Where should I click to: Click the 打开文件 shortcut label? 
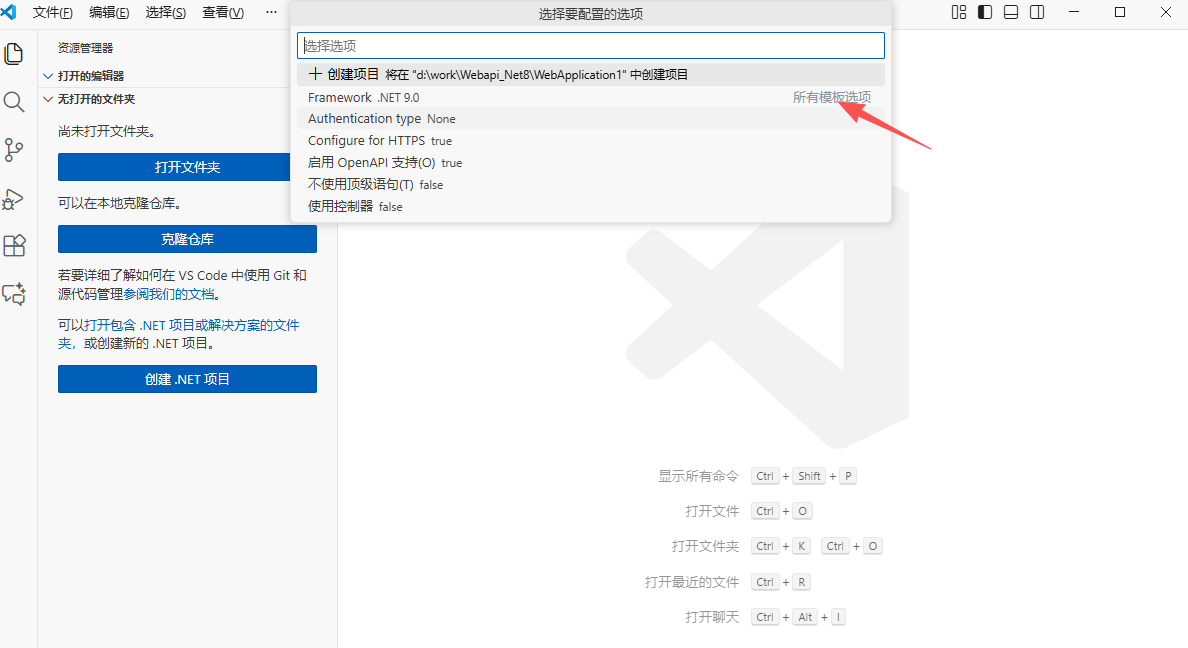pyautogui.click(x=711, y=511)
